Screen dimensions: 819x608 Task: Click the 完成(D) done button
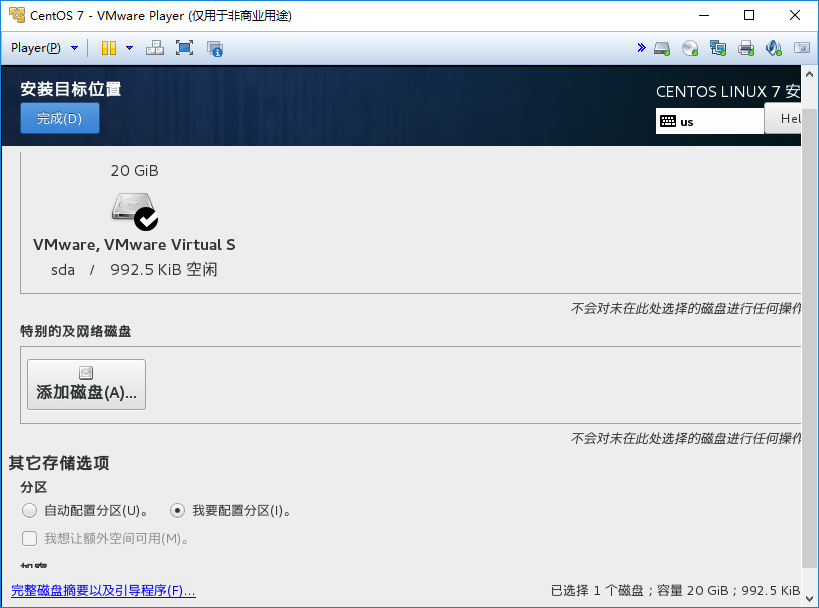pos(60,118)
